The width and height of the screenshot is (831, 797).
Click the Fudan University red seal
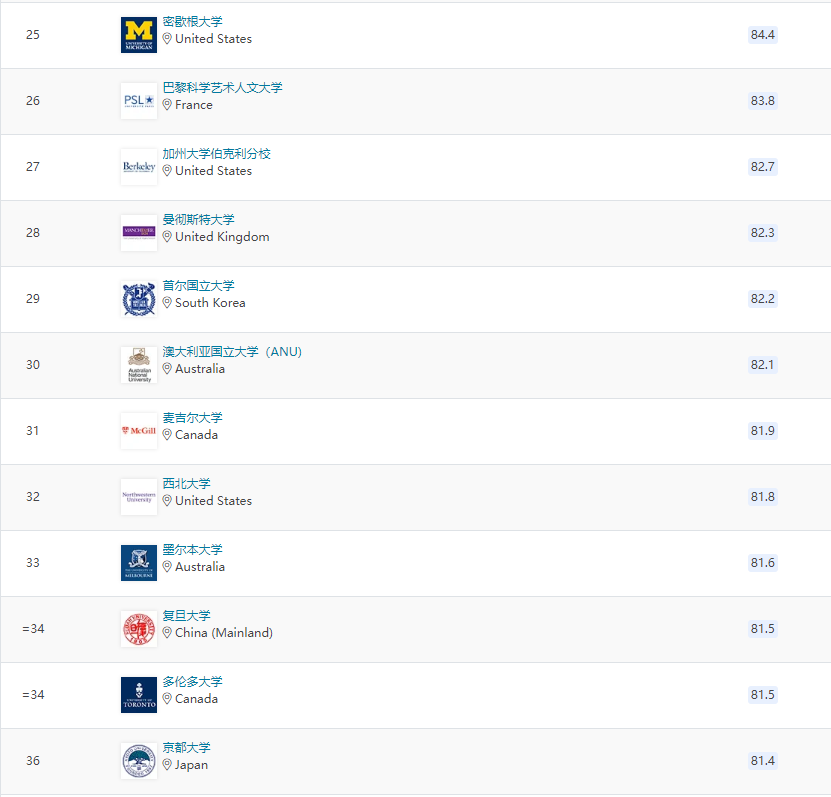(x=139, y=629)
